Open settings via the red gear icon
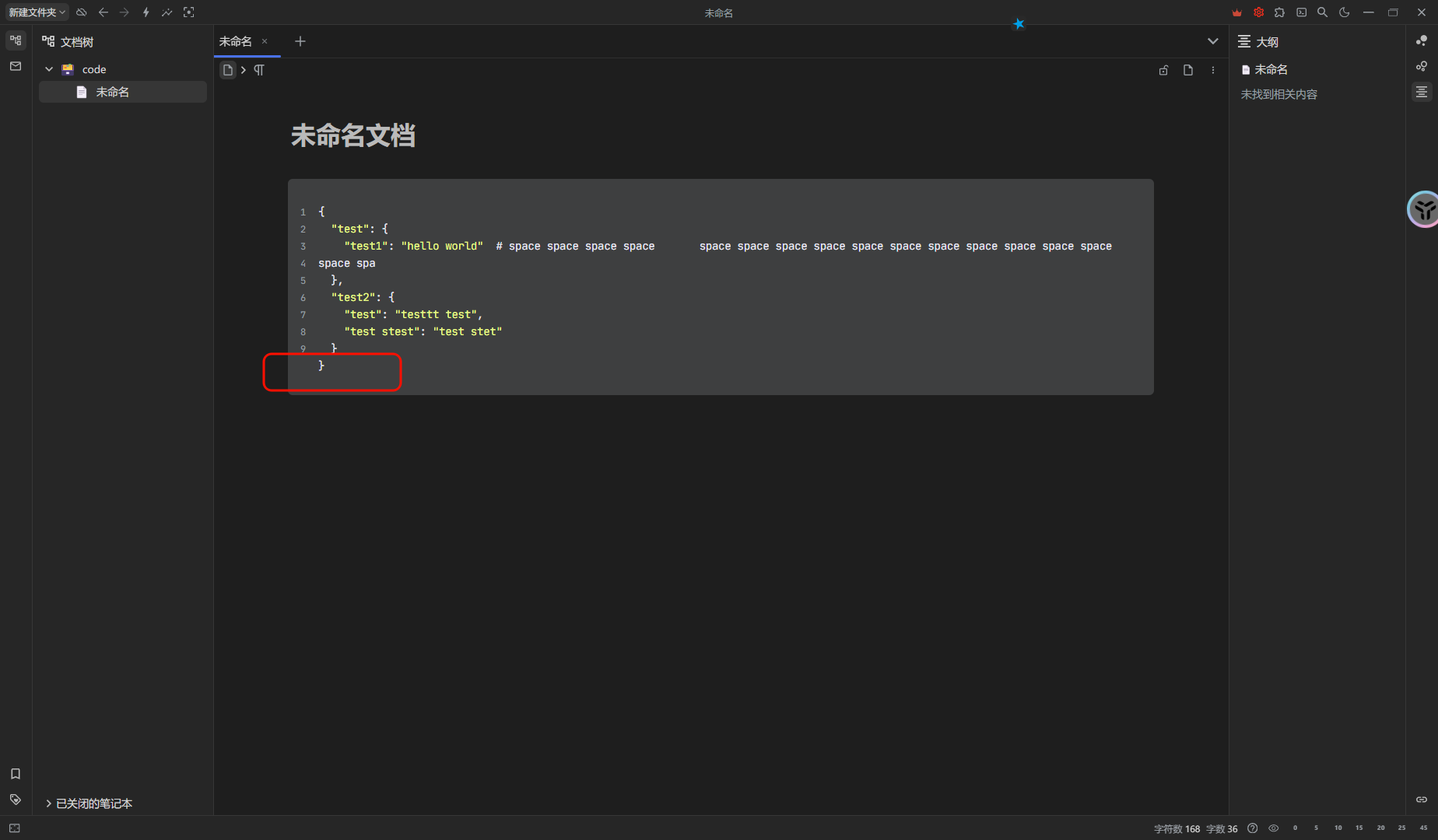Screen dimensions: 1438x840 tap(1258, 12)
